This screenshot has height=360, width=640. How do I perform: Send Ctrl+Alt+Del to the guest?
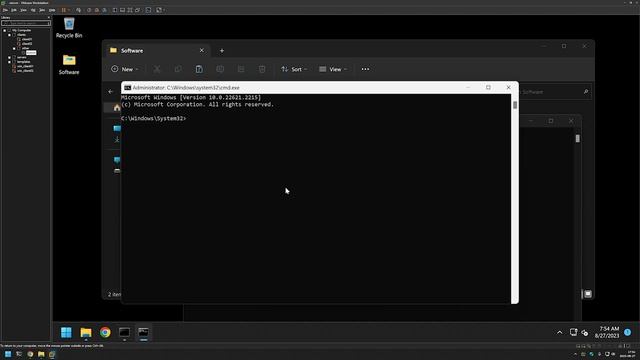pyautogui.click(x=78, y=10)
